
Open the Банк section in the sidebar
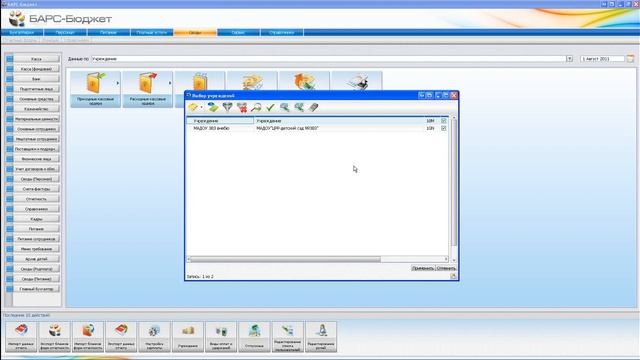click(36, 79)
